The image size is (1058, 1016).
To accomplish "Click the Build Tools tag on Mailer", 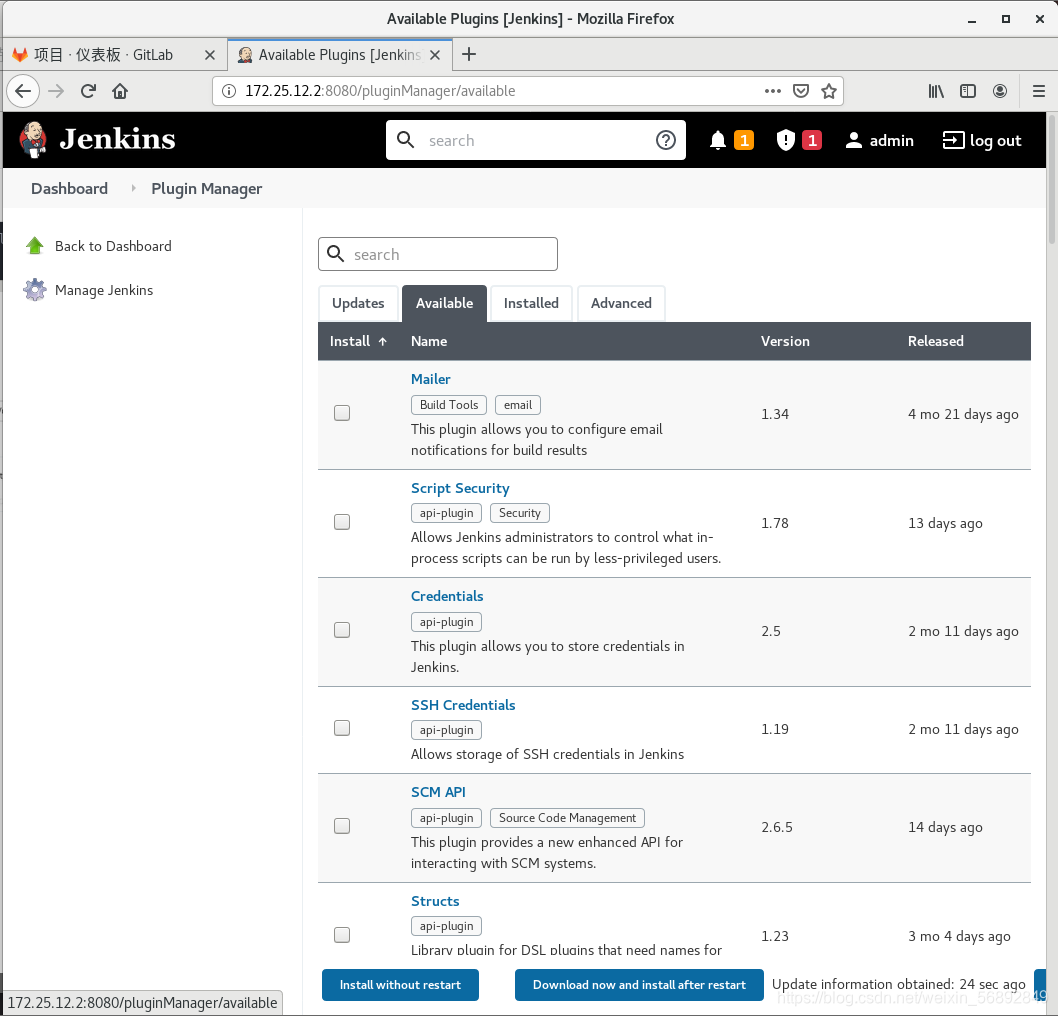I will (x=449, y=405).
